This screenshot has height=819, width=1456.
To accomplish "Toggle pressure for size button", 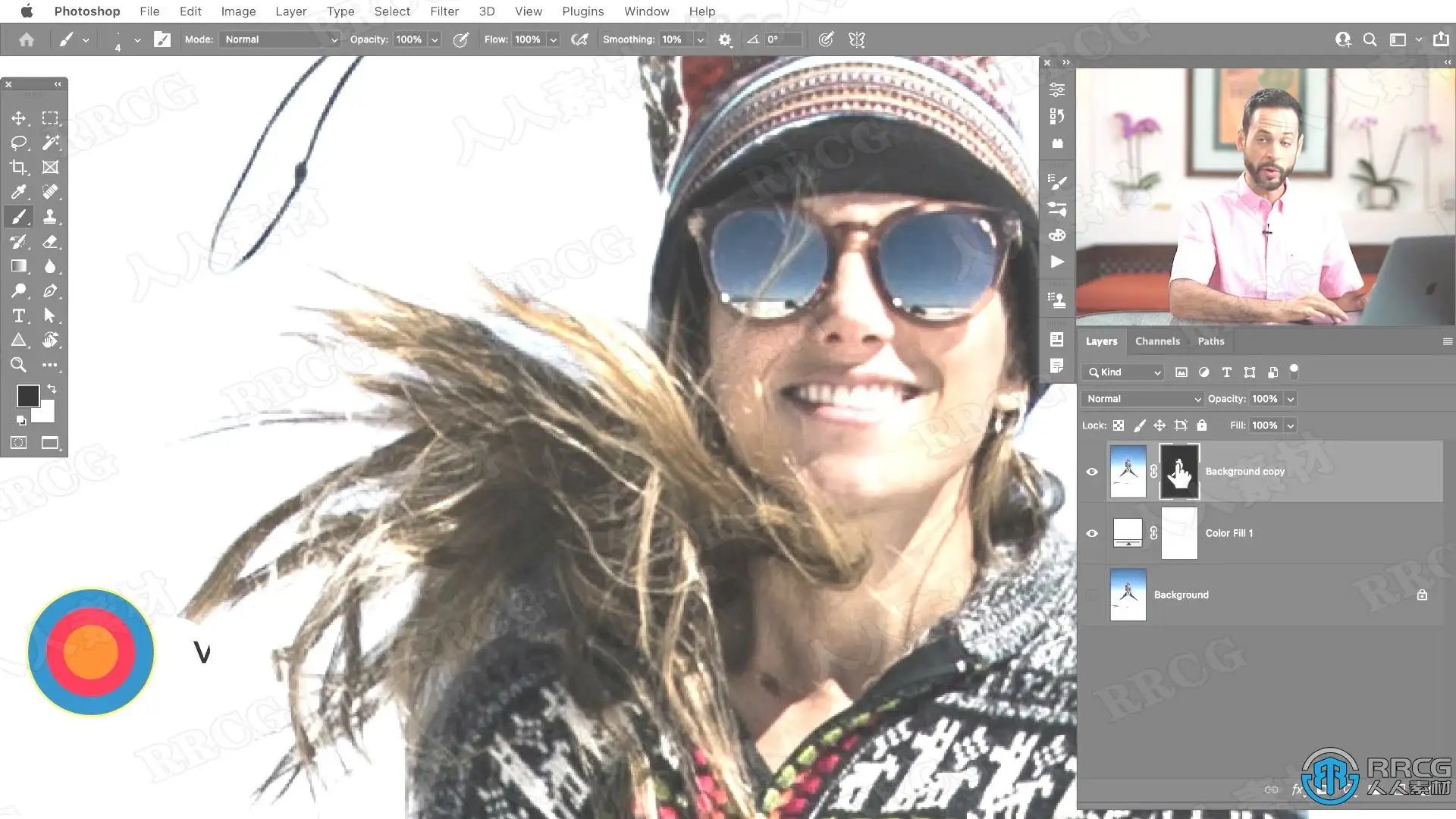I will (826, 39).
